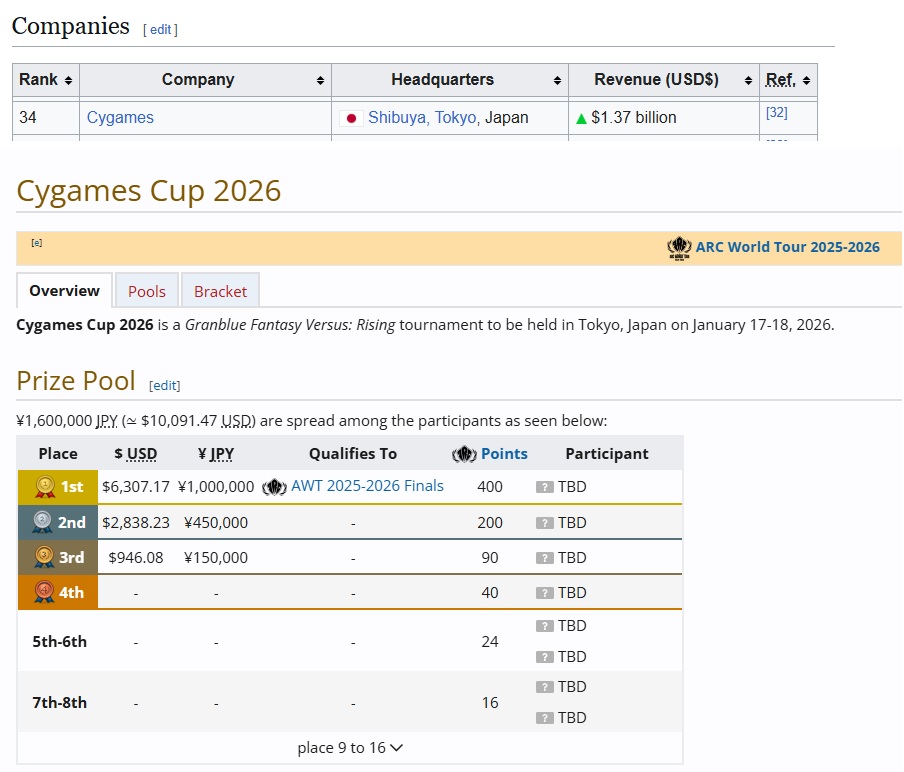Open the Overview tab
Screen dimensions: 904x772
point(65,291)
